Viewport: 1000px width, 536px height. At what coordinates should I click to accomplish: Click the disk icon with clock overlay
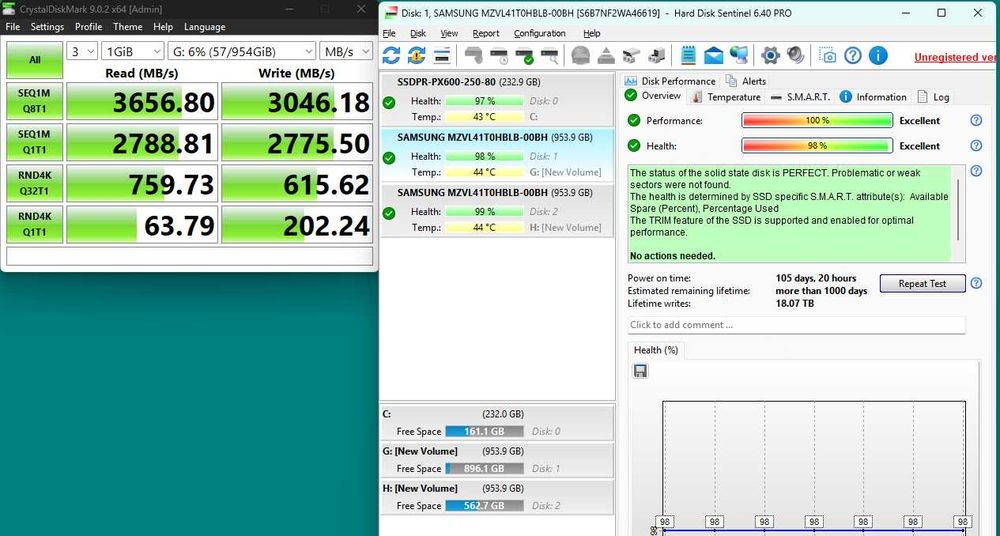(x=498, y=56)
